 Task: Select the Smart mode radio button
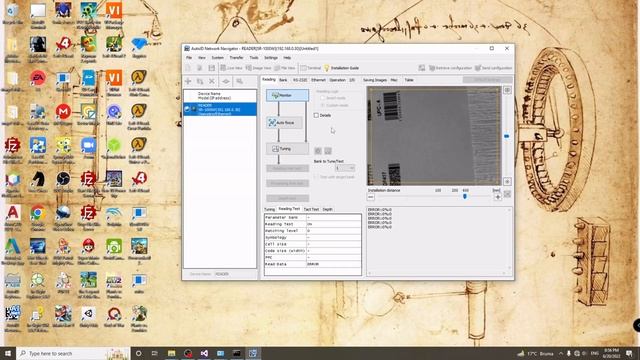pos(322,98)
